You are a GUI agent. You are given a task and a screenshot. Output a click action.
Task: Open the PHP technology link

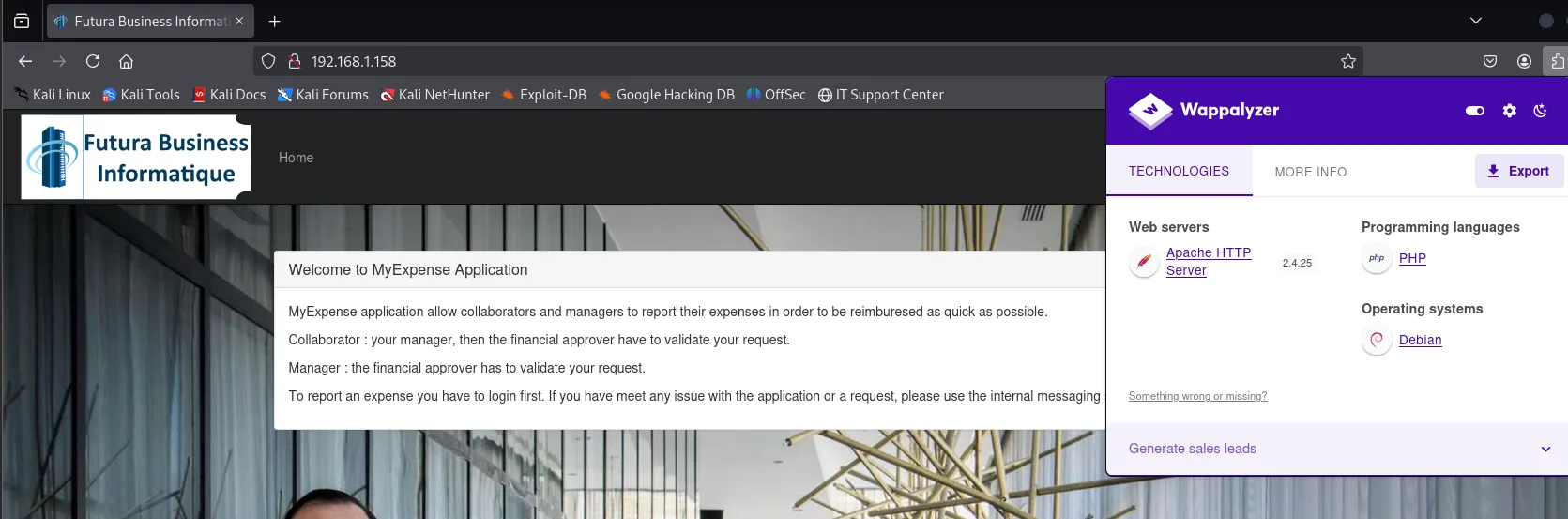[1412, 258]
